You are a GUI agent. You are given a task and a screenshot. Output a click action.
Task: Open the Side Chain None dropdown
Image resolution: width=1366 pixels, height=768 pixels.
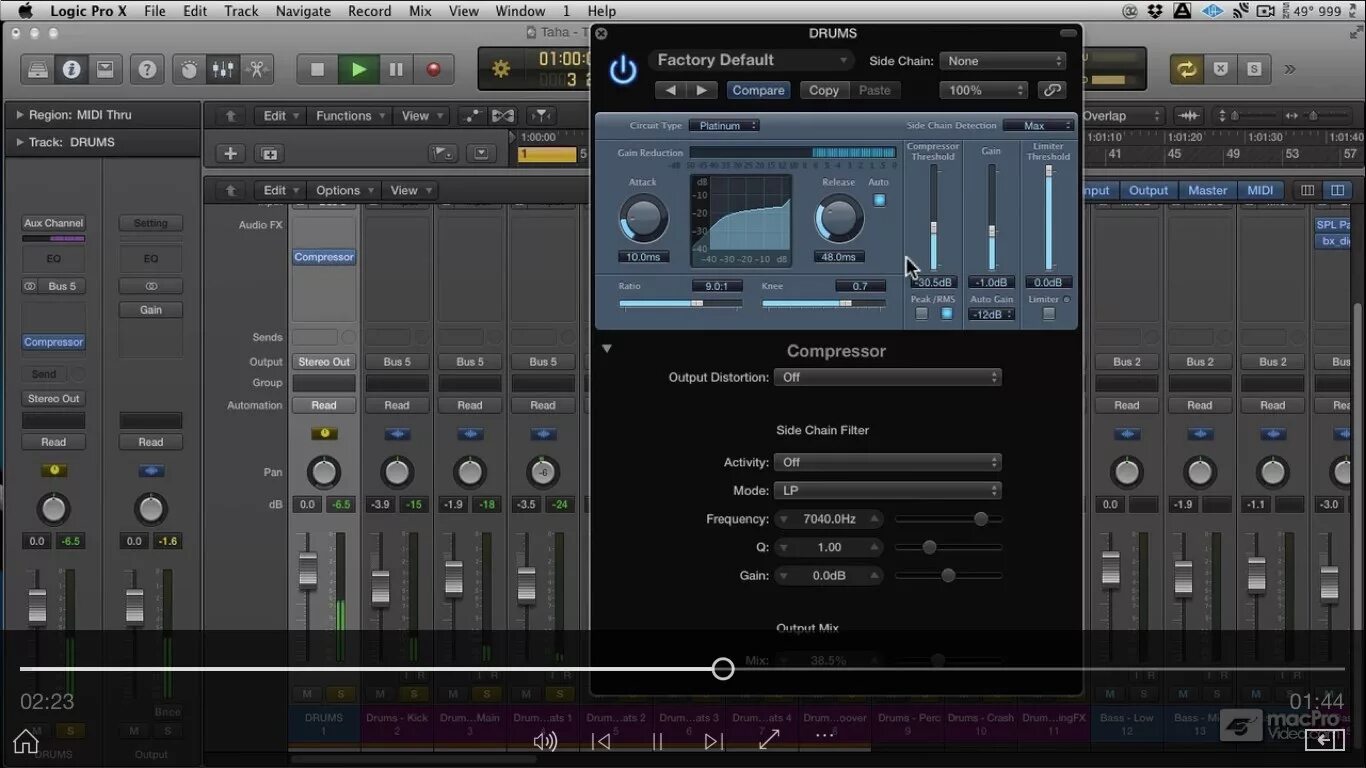point(1003,61)
